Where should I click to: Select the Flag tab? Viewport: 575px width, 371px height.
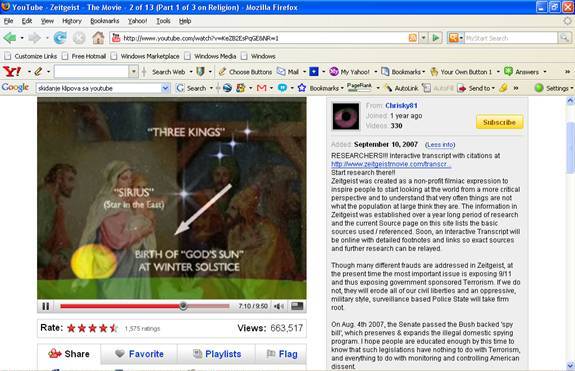click(282, 354)
